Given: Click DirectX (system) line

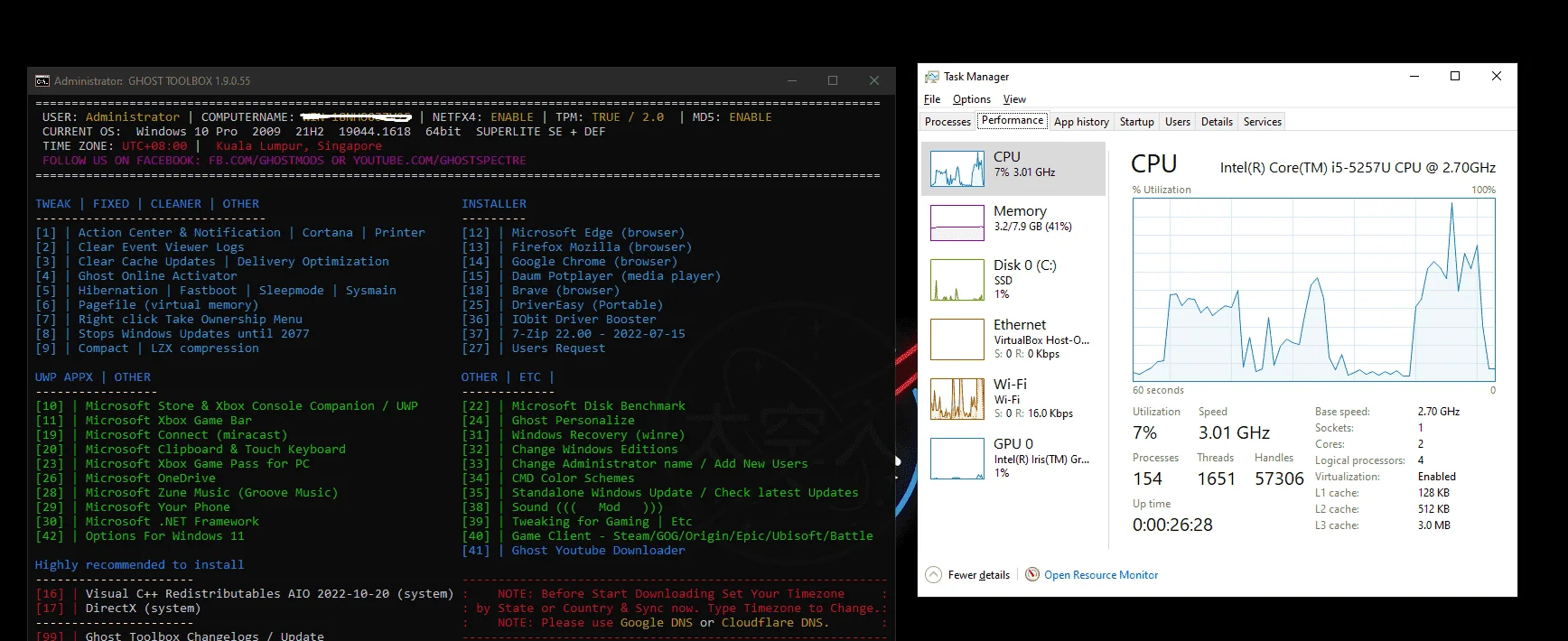Looking at the screenshot, I should click(118, 608).
